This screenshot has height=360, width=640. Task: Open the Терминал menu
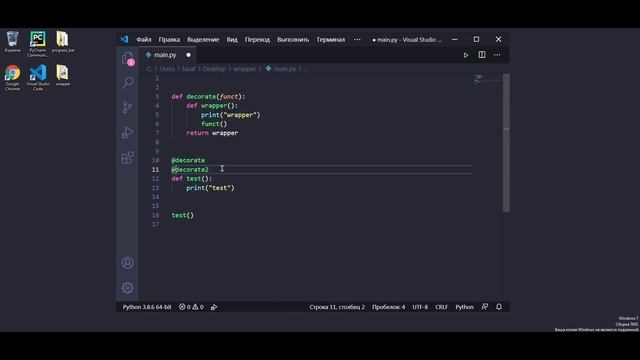coord(331,40)
